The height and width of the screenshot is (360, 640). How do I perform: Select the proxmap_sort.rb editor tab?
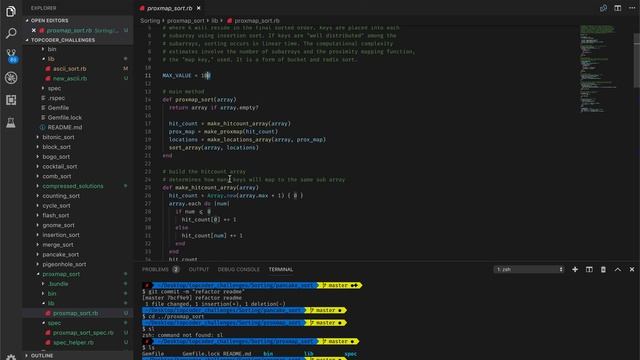click(x=170, y=8)
